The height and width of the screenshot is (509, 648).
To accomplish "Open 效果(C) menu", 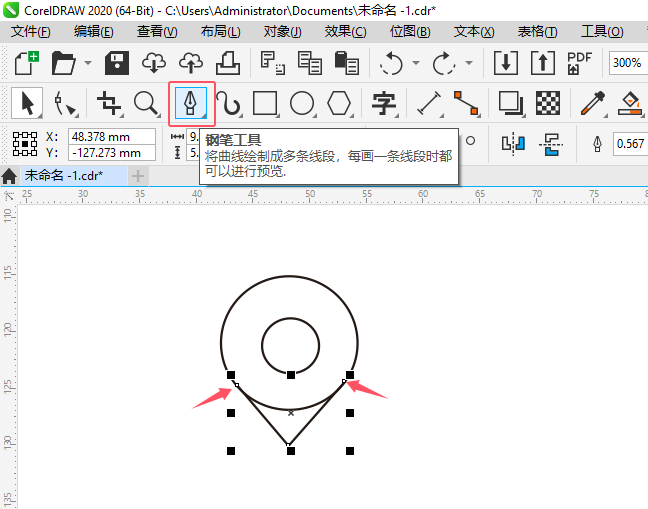I will click(345, 31).
